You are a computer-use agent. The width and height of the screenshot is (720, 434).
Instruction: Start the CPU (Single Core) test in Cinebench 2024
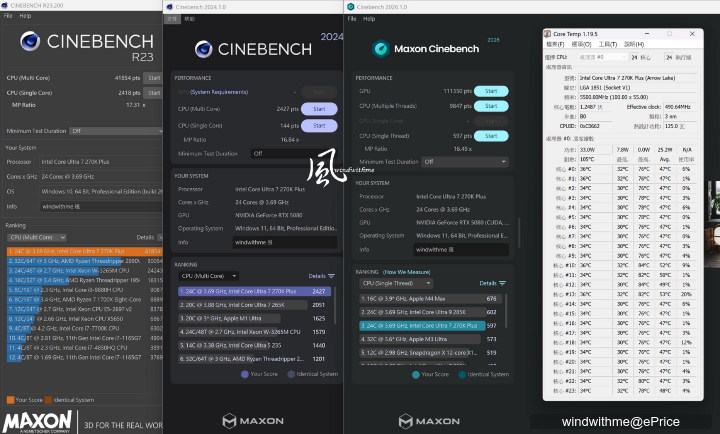[x=319, y=126]
